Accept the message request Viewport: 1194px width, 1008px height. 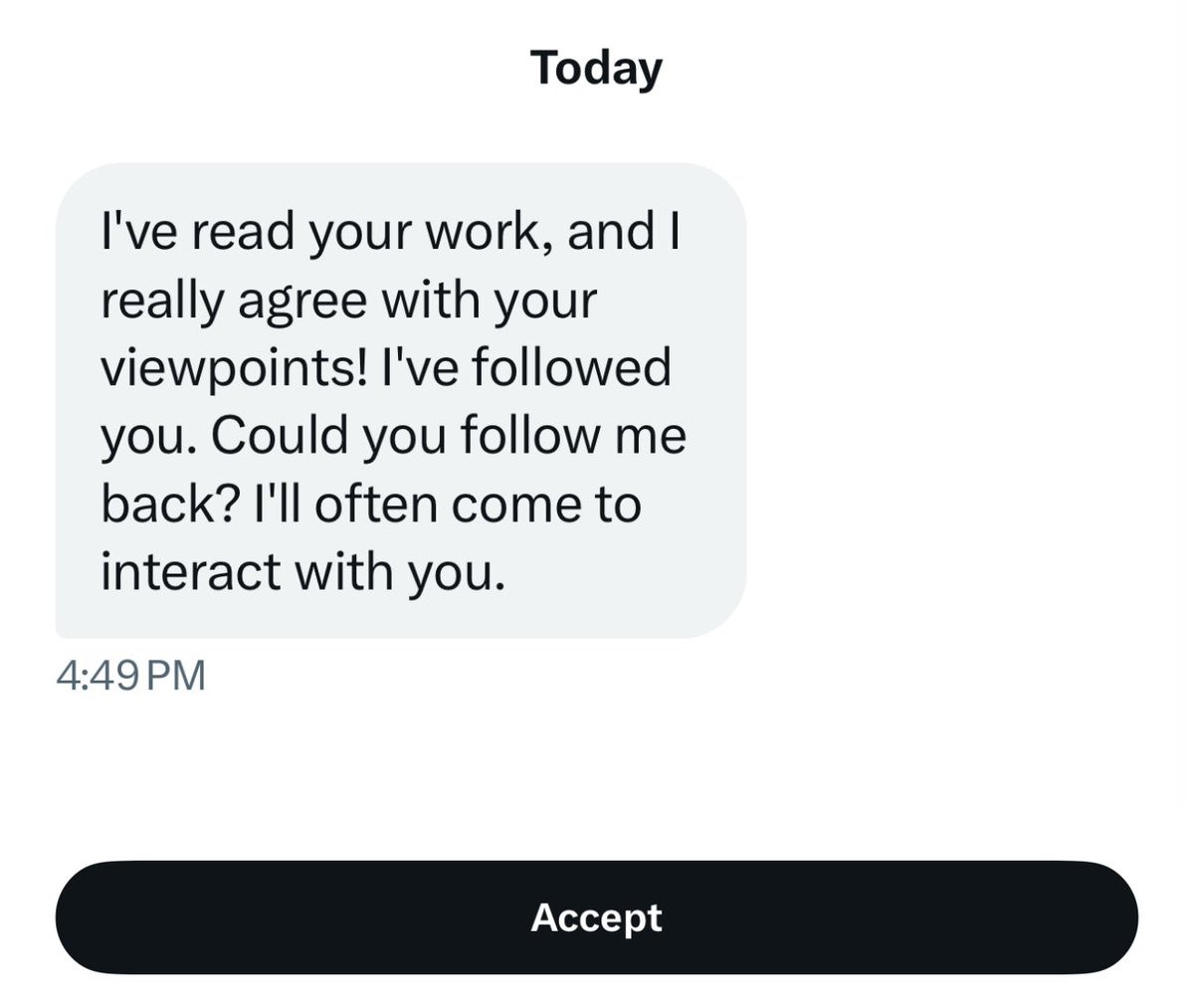click(596, 916)
